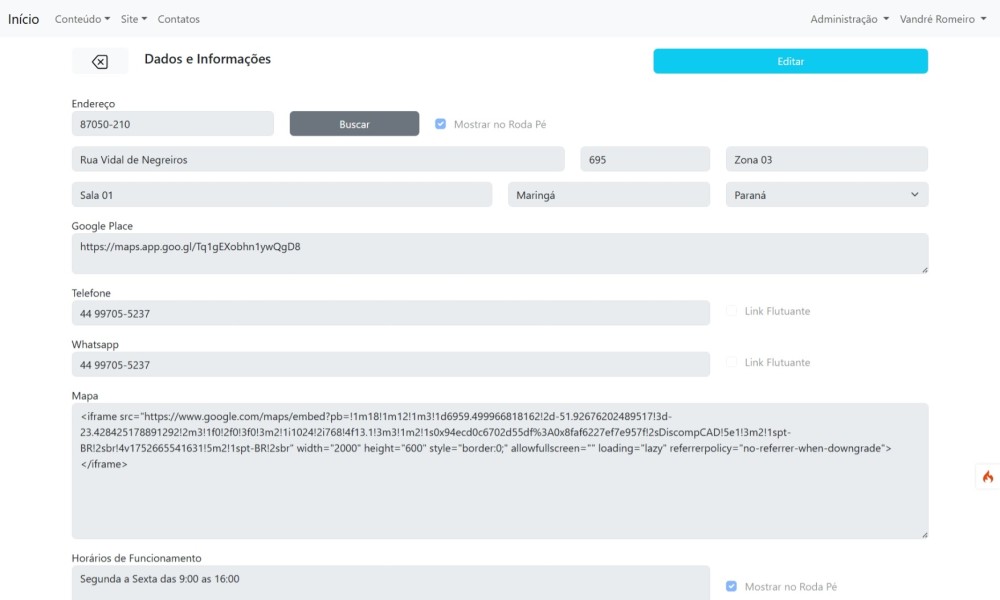Open the Administração dropdown

pyautogui.click(x=849, y=19)
